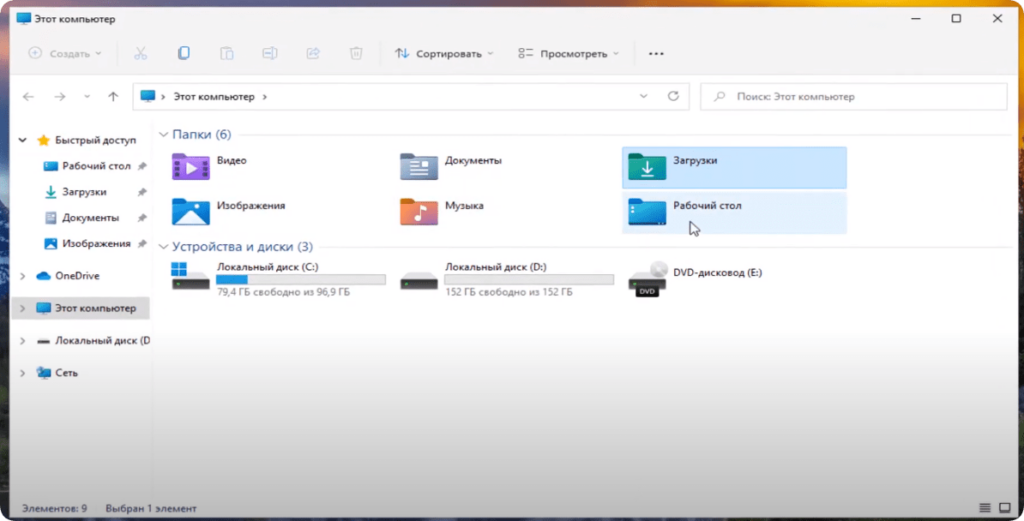Select Рабочий стол folder in main pane

pos(734,213)
